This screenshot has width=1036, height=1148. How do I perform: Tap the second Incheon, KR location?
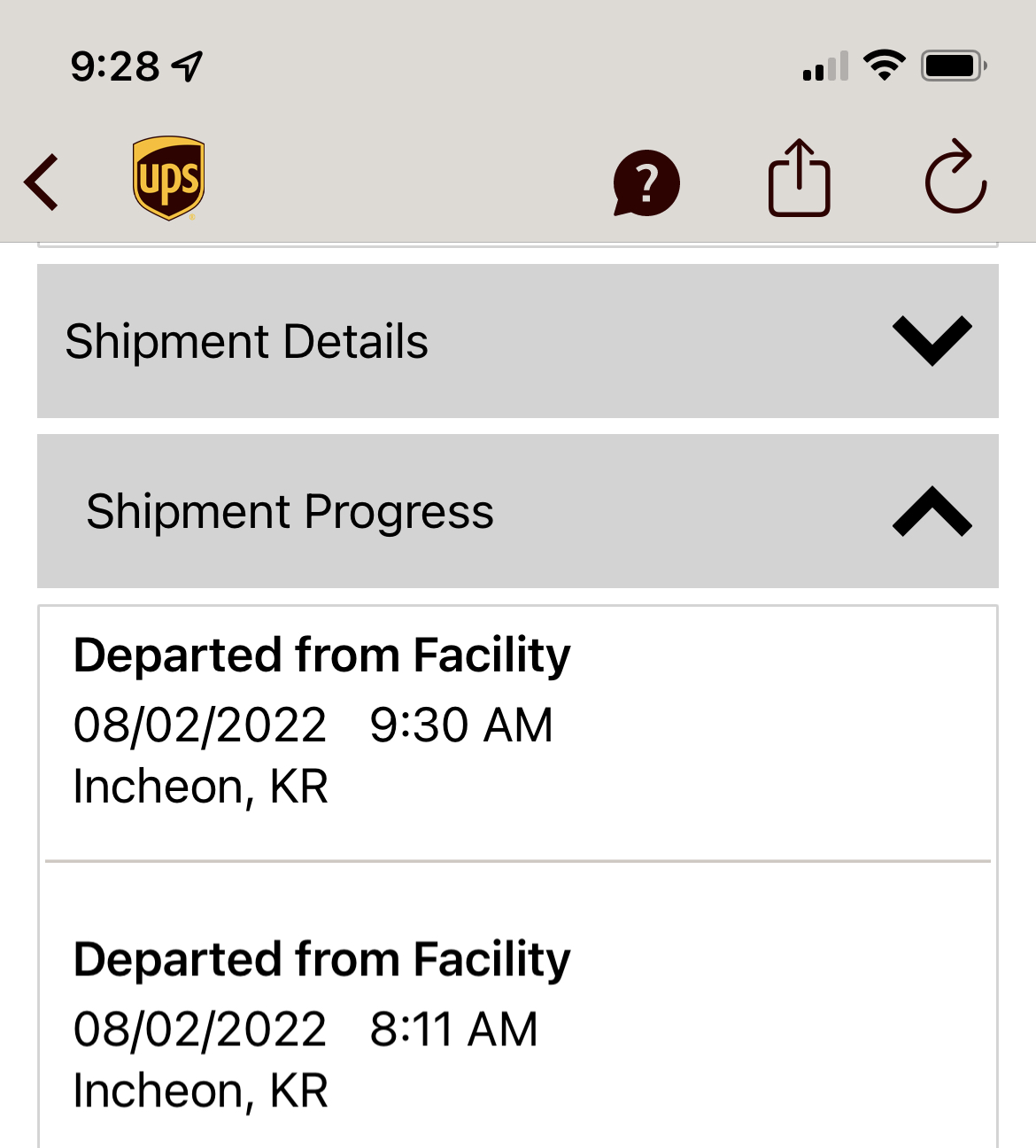201,1090
